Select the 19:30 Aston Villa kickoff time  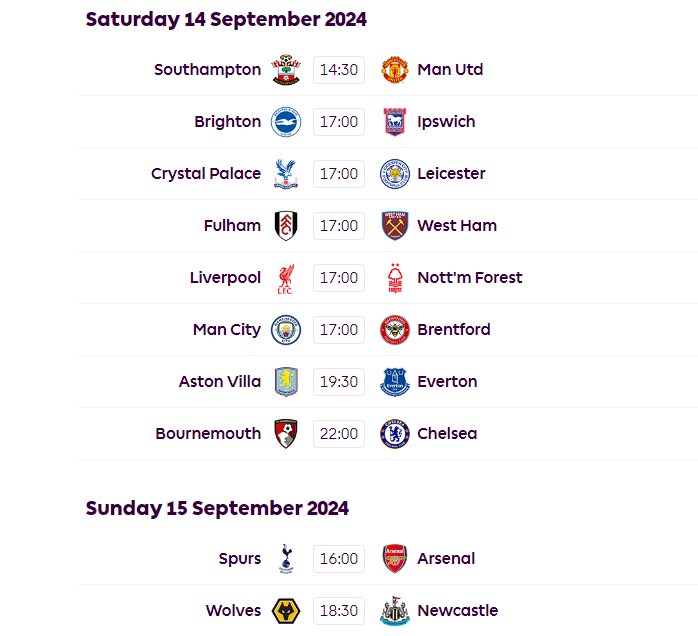pyautogui.click(x=339, y=382)
